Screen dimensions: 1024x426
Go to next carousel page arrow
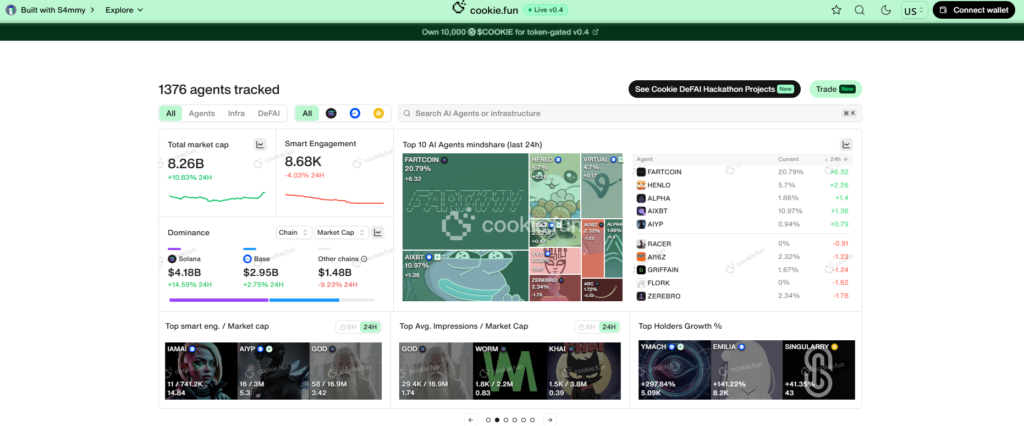pyautogui.click(x=550, y=419)
